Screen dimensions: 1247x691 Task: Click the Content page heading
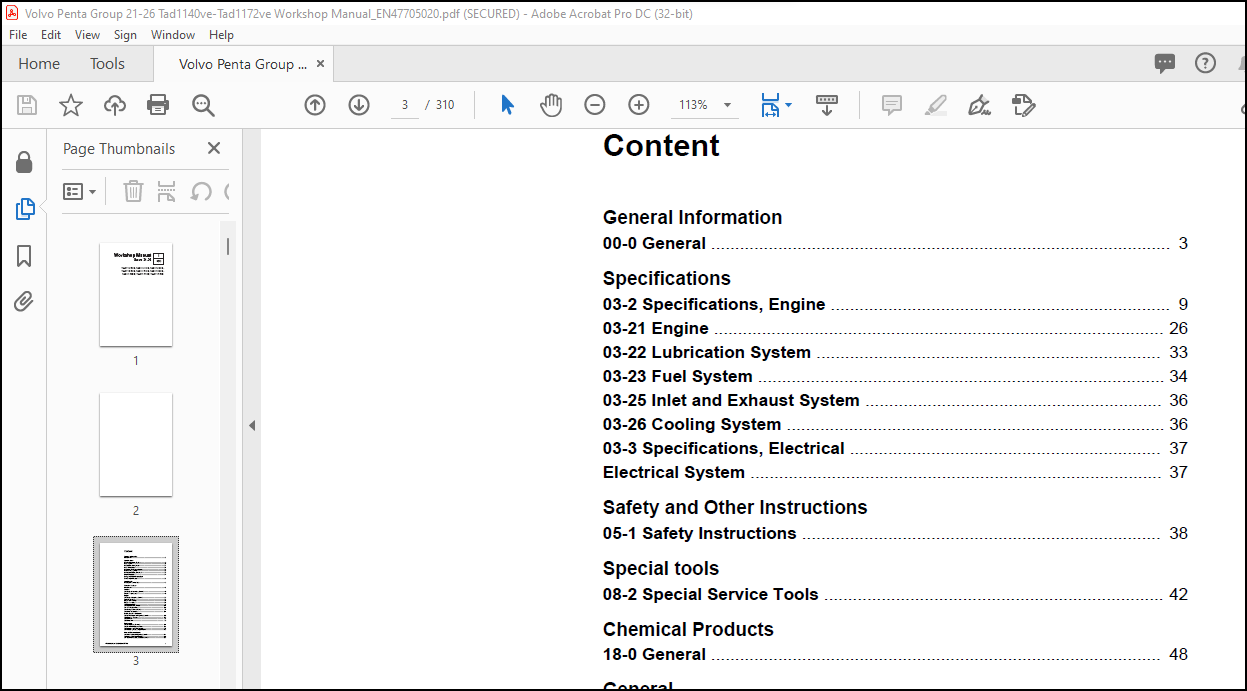point(661,146)
